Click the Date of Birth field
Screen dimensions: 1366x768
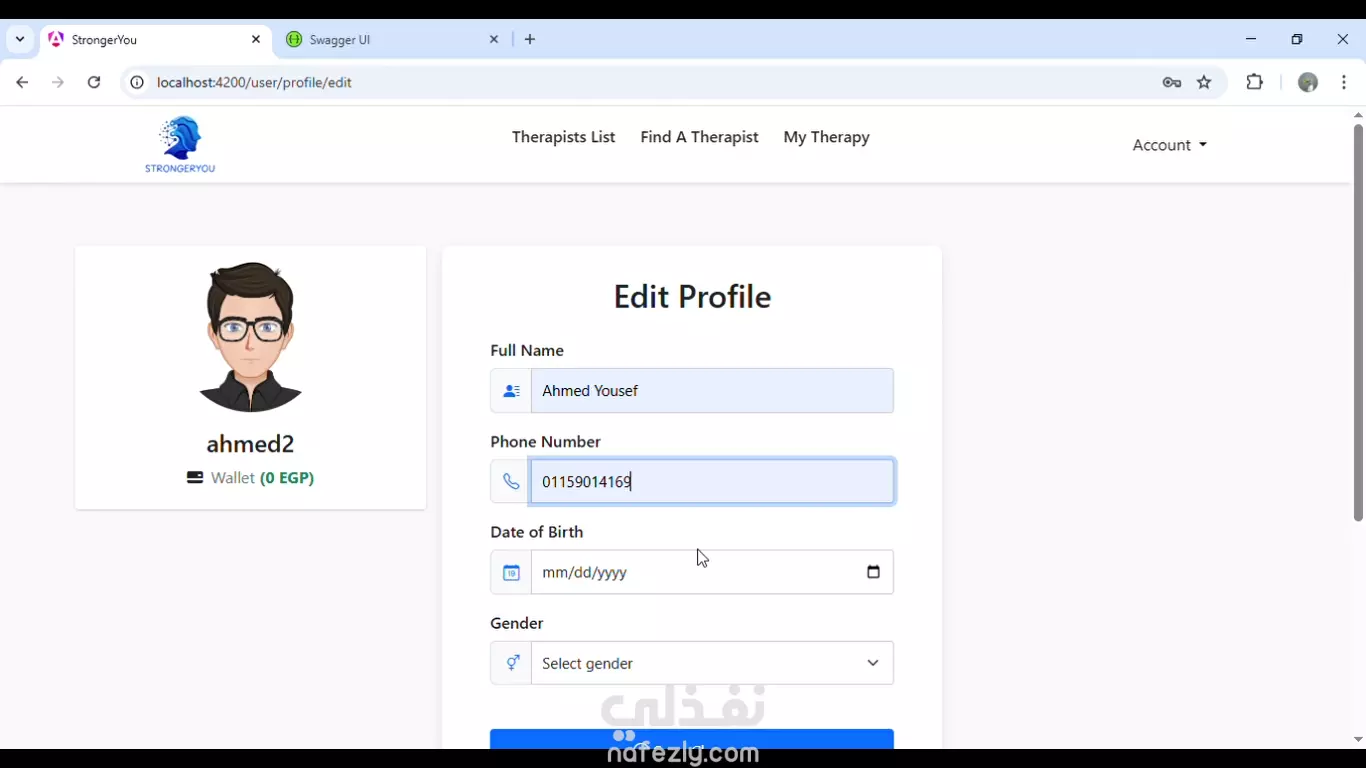712,572
